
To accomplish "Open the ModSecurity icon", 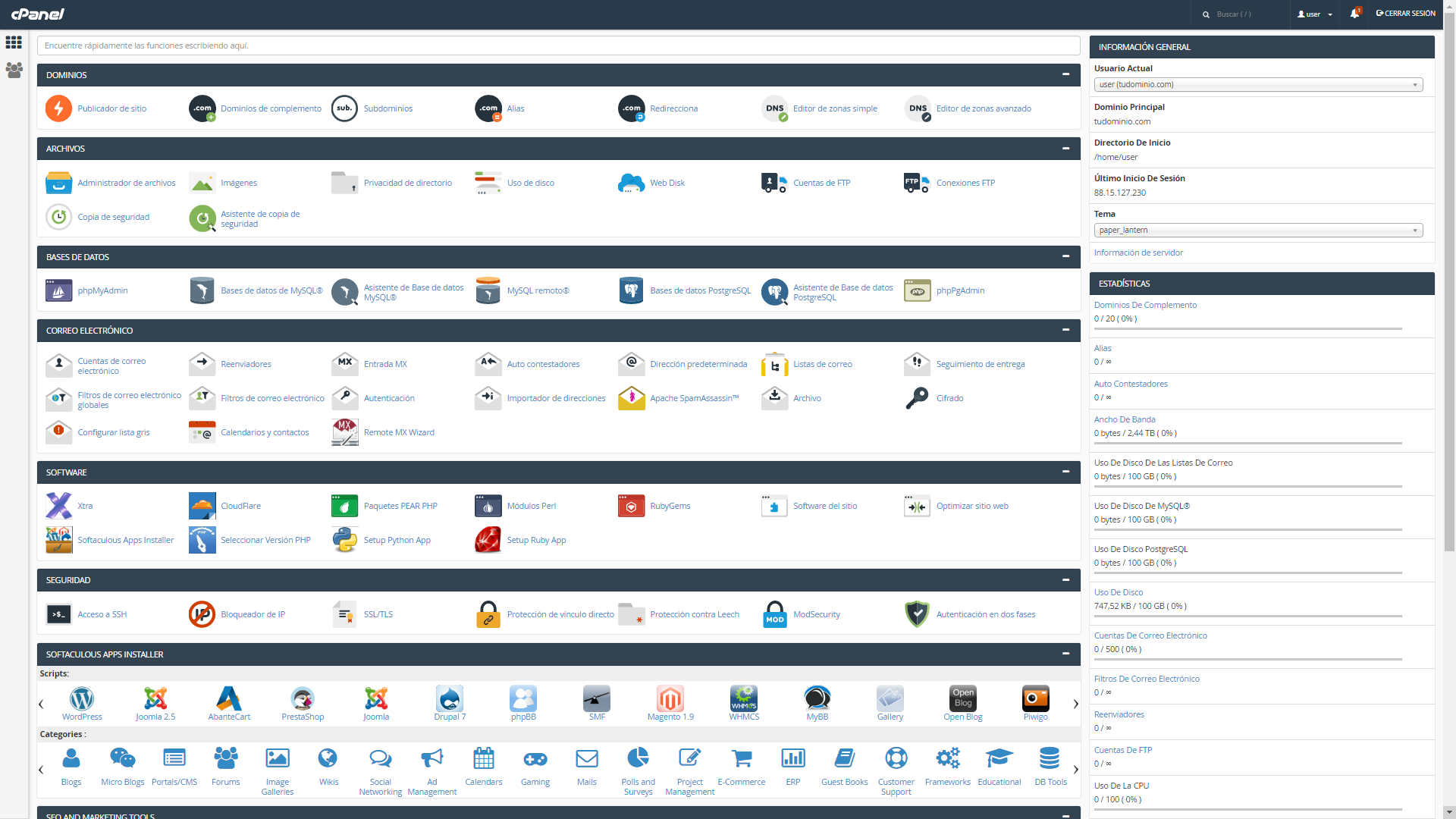I will 774,614.
